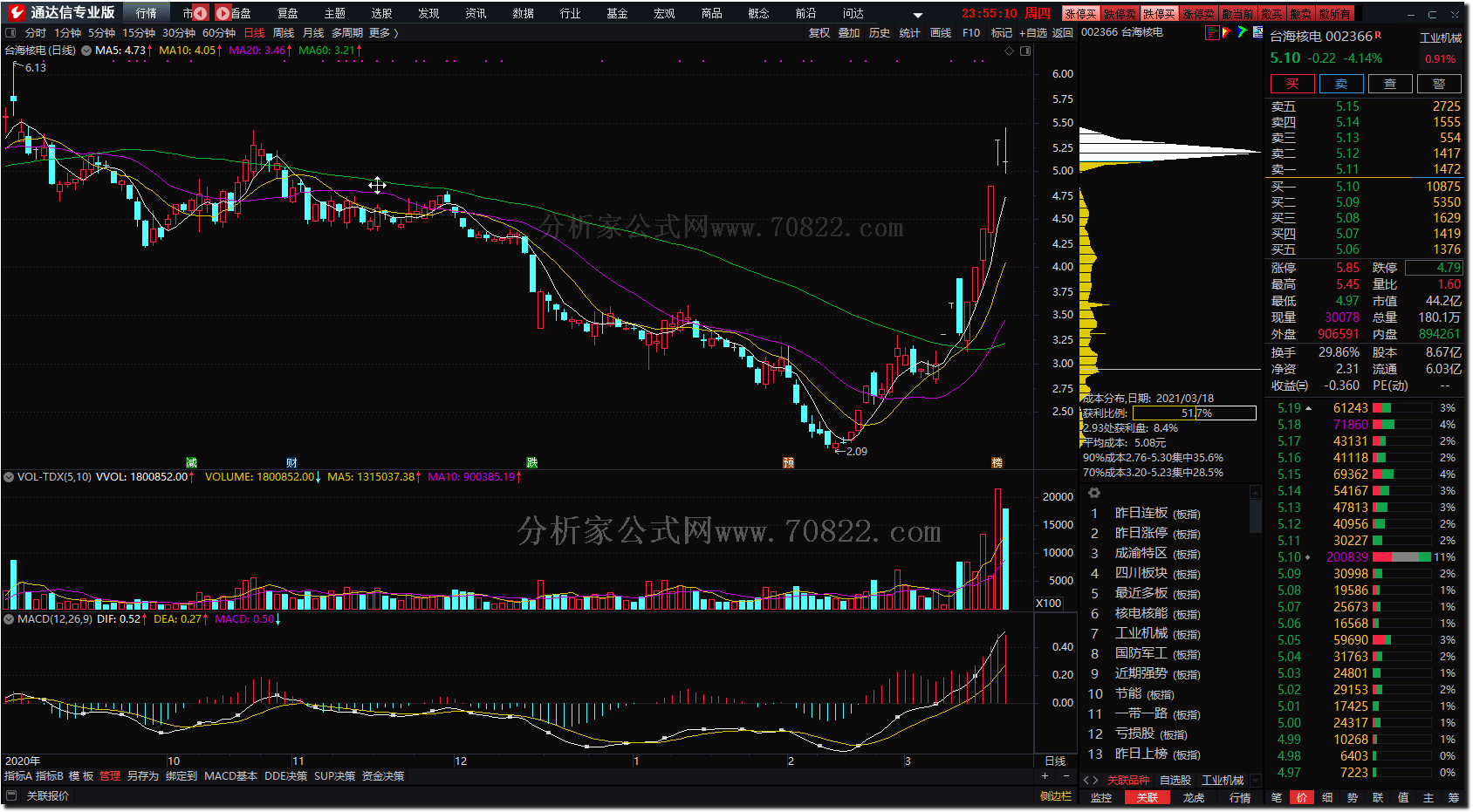The image size is (1473, 812).
Task: Click the green-blue arrow icon beside 台海核电
Action: (1242, 32)
